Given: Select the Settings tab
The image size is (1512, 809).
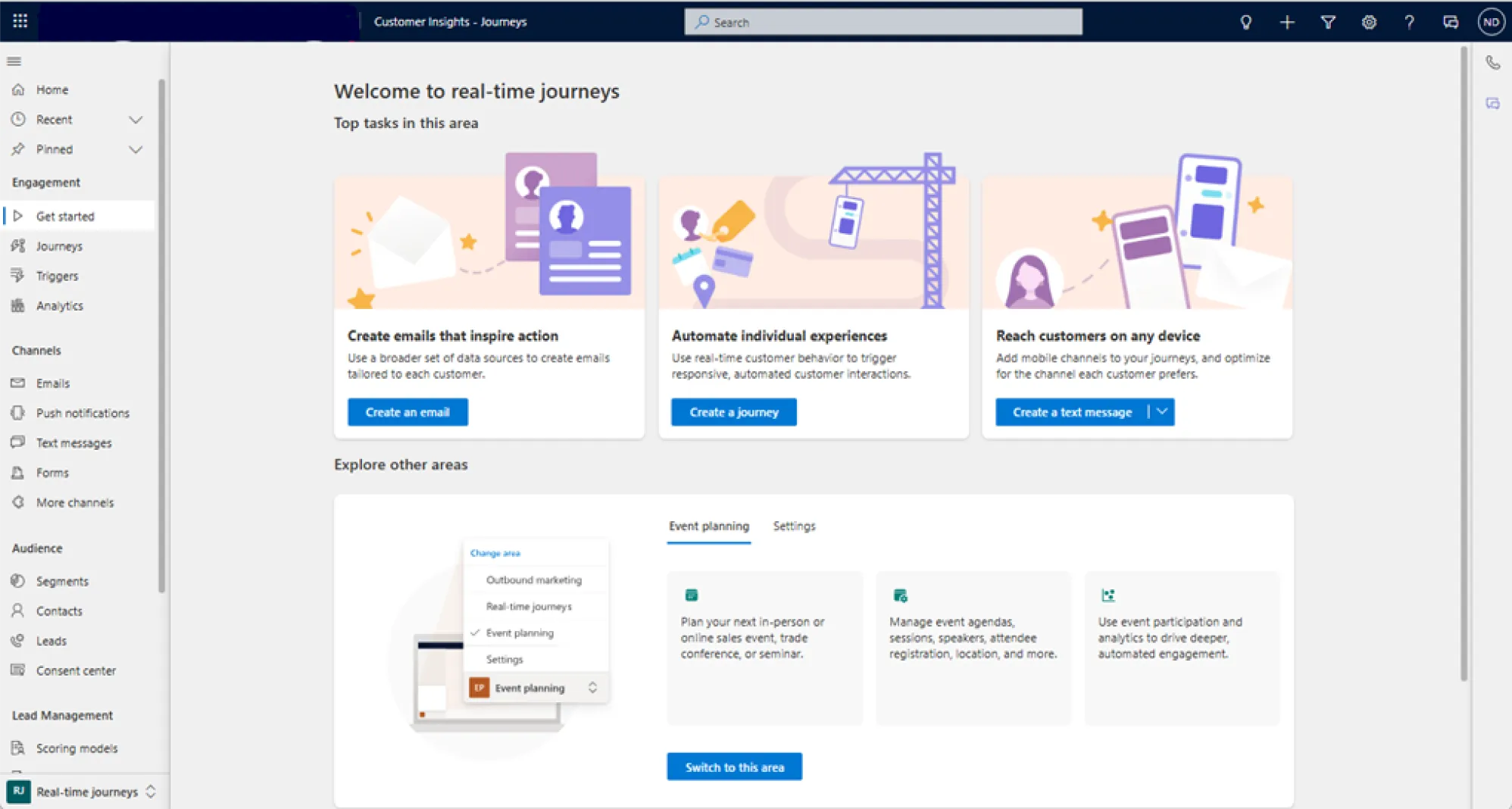Looking at the screenshot, I should click(x=794, y=526).
